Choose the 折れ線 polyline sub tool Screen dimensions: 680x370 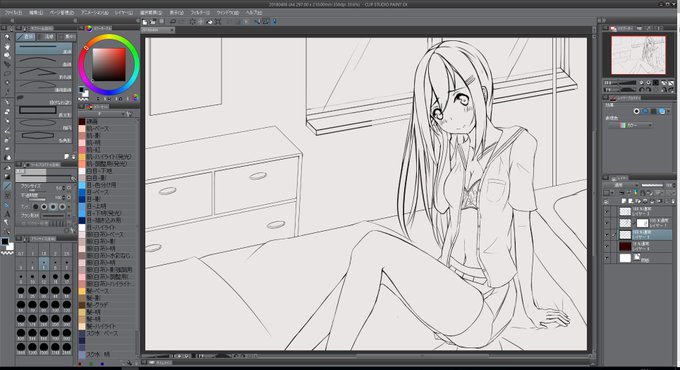(x=44, y=73)
